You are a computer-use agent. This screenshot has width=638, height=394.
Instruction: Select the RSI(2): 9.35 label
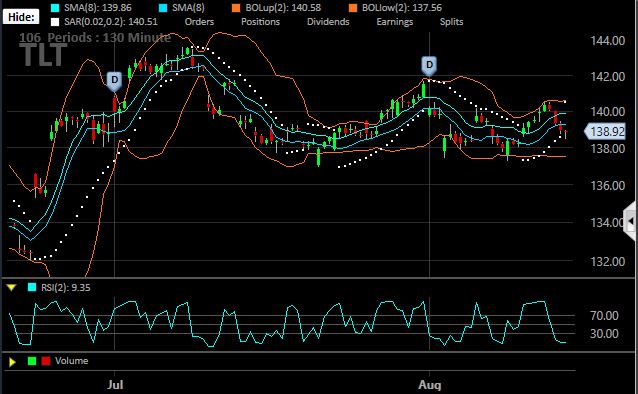66,288
